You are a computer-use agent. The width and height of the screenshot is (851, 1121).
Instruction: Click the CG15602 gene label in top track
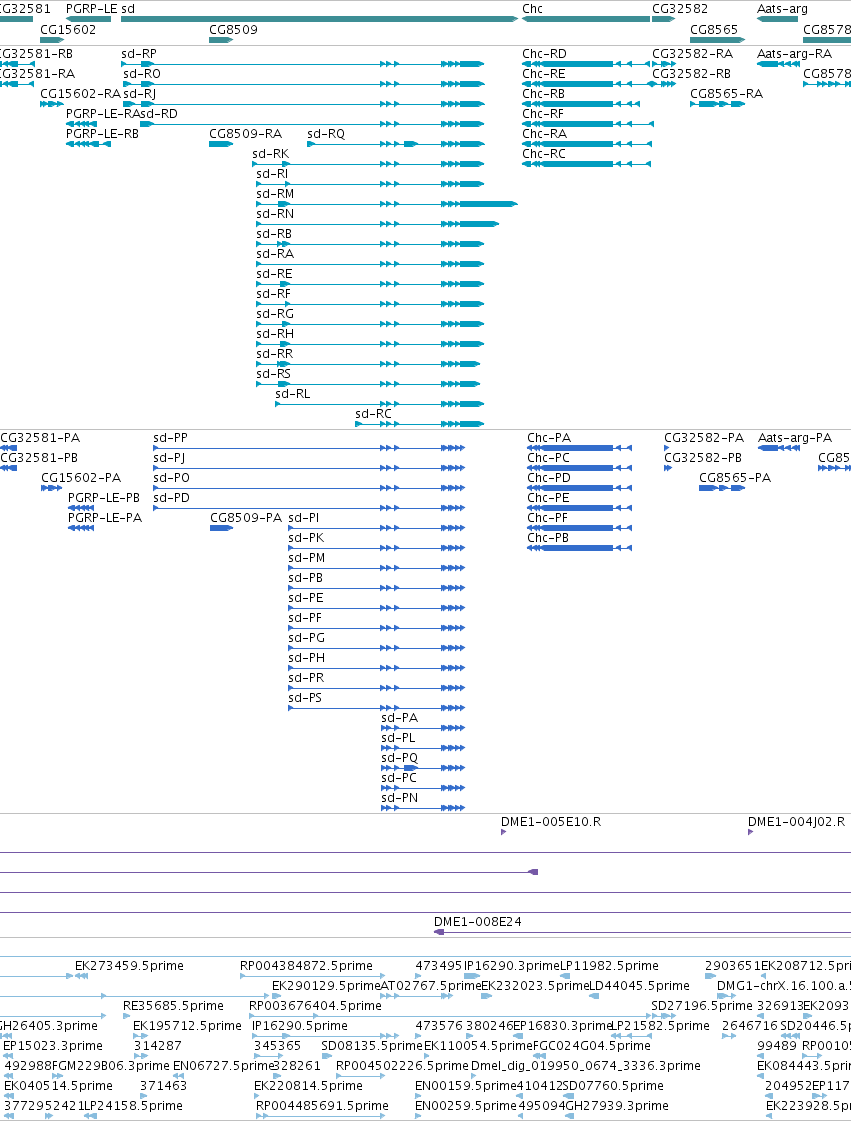68,29
